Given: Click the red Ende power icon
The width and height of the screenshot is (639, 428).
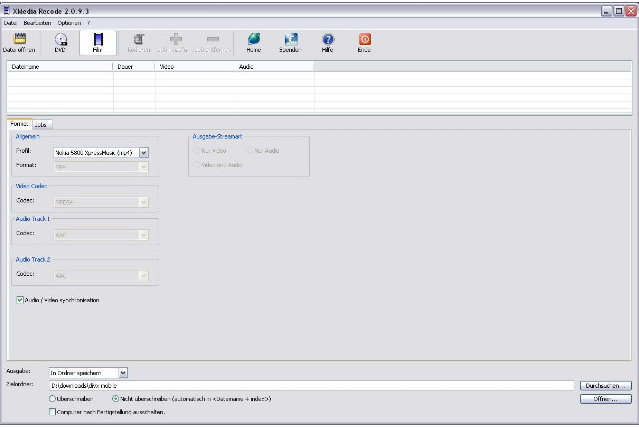Looking at the screenshot, I should (x=365, y=39).
